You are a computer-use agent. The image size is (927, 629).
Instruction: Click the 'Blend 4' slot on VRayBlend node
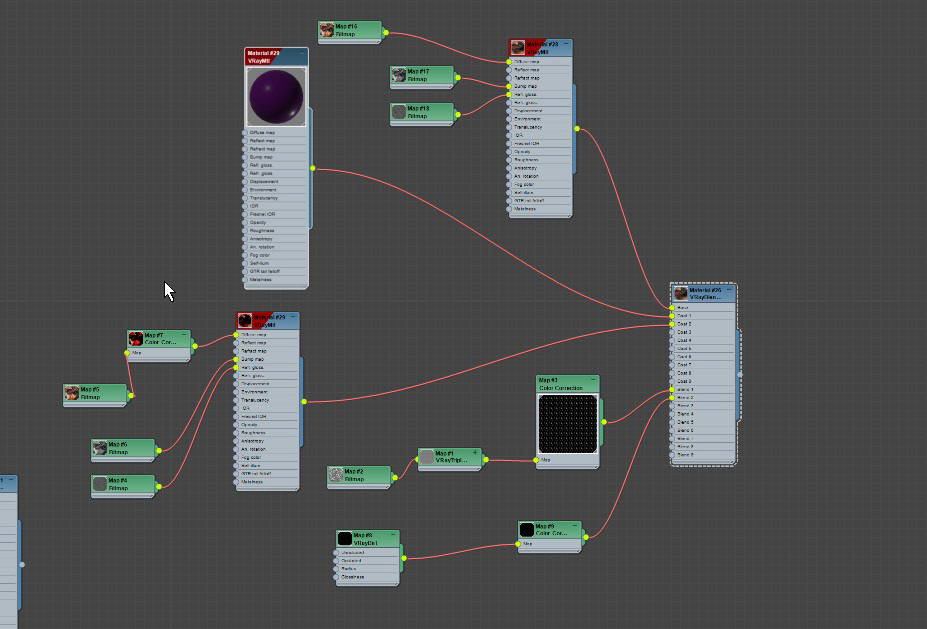pos(704,414)
